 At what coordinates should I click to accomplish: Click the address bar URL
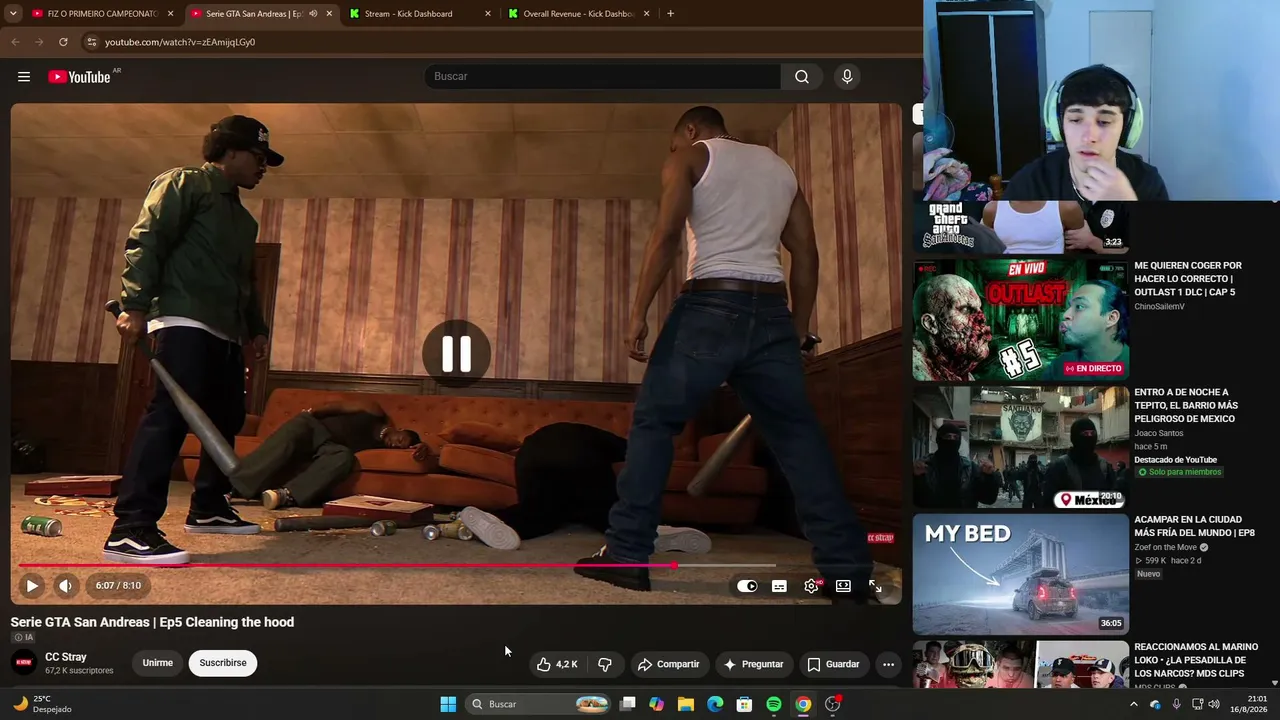[x=180, y=42]
